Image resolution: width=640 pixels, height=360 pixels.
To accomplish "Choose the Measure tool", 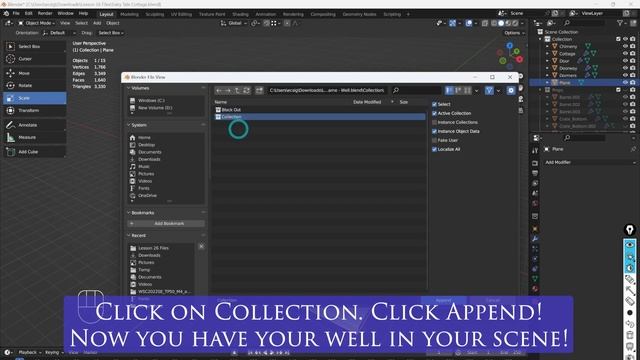I will [35, 138].
